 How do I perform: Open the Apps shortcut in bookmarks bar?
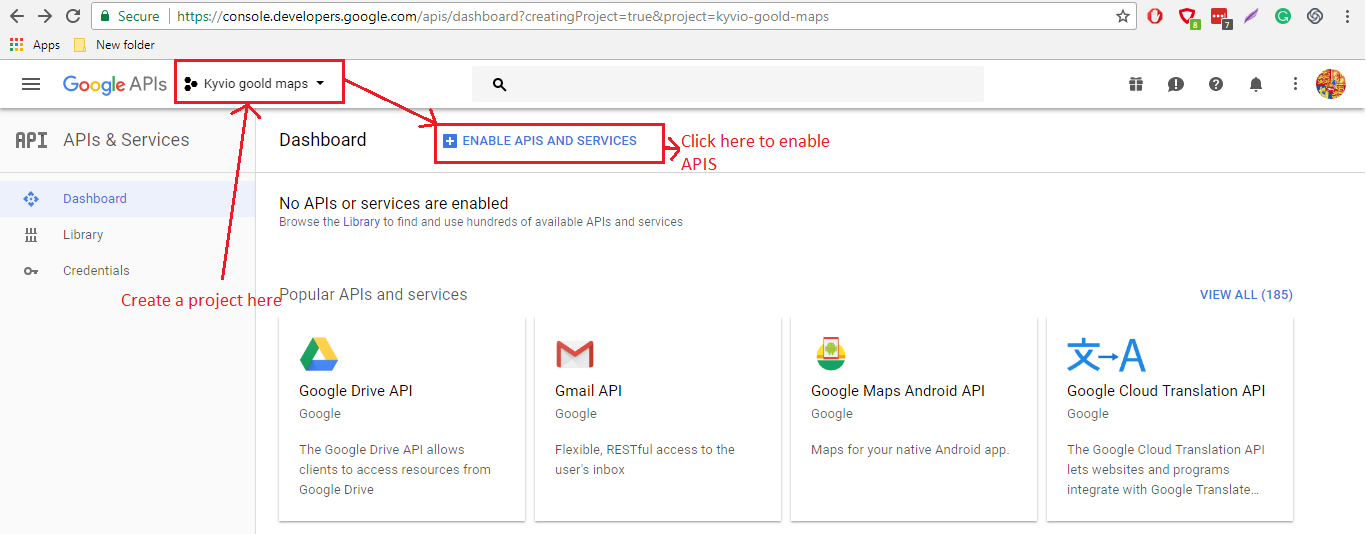[x=35, y=45]
